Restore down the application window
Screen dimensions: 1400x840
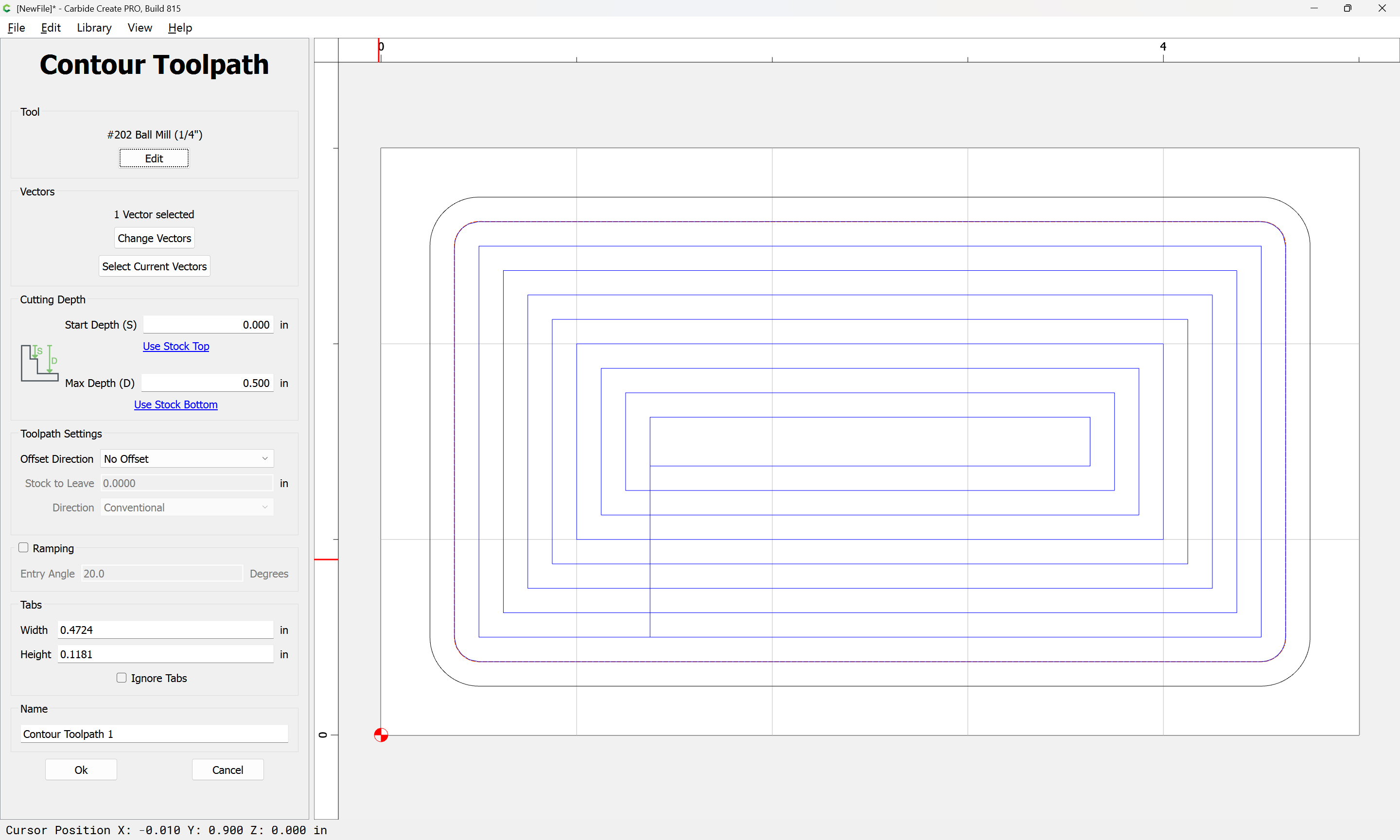1347,8
